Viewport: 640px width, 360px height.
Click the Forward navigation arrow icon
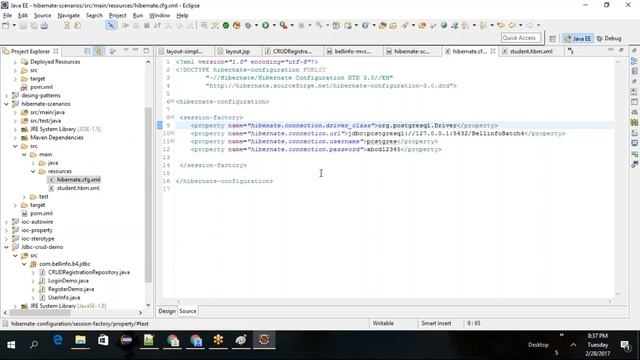[x=529, y=25]
